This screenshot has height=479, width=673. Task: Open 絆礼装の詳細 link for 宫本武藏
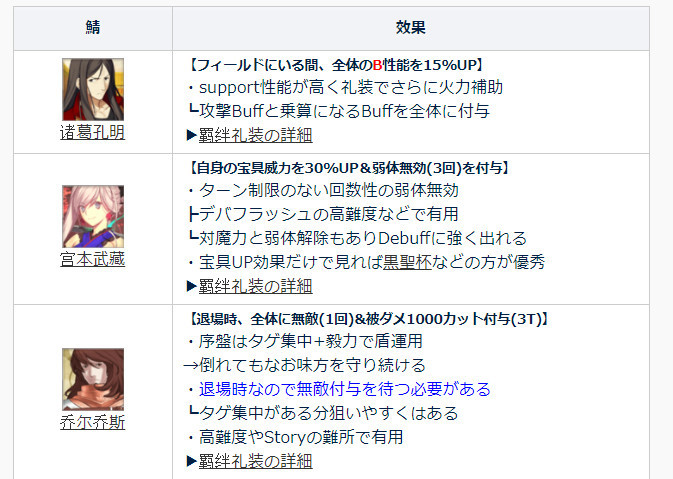(x=255, y=286)
